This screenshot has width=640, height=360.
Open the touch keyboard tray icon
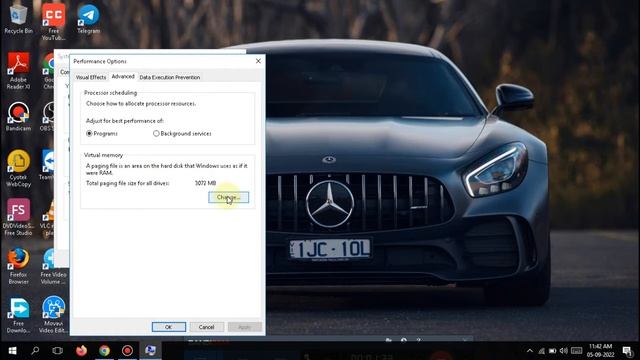[x=577, y=351]
